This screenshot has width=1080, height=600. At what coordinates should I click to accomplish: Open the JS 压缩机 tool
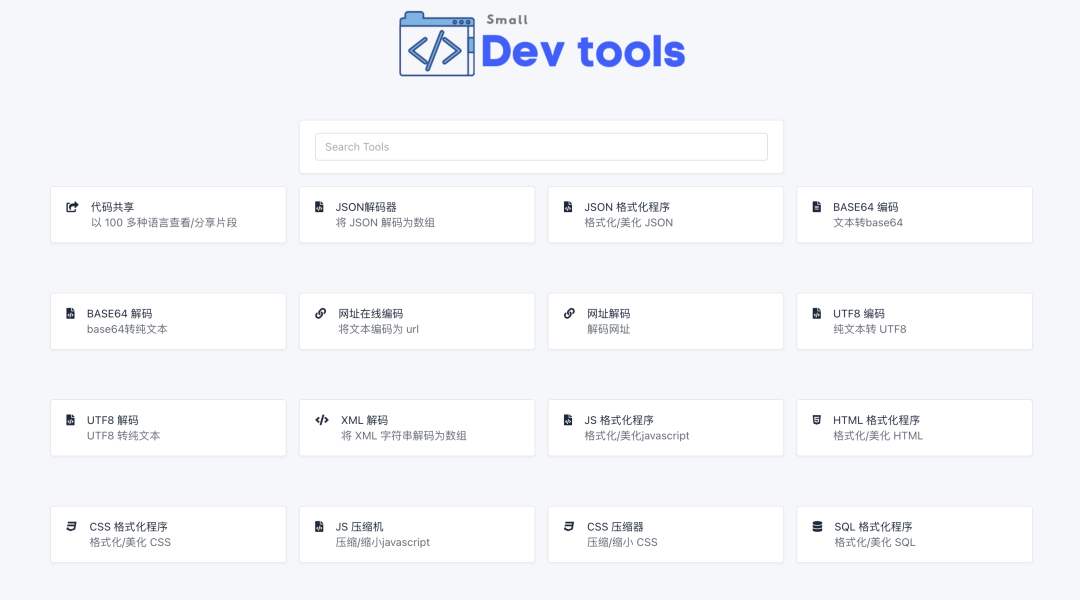(417, 534)
